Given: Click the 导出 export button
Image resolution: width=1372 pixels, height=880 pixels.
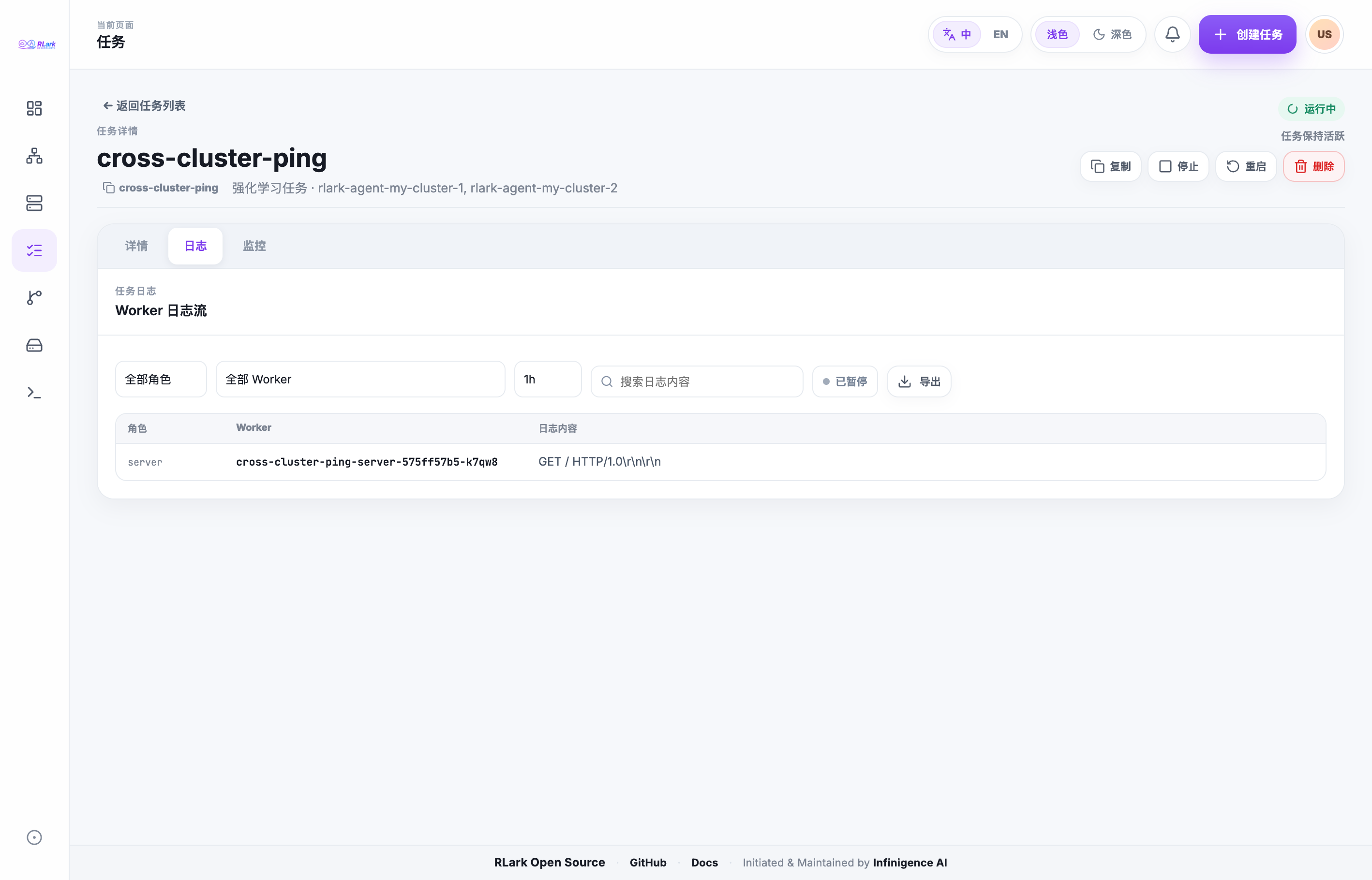Looking at the screenshot, I should [919, 381].
